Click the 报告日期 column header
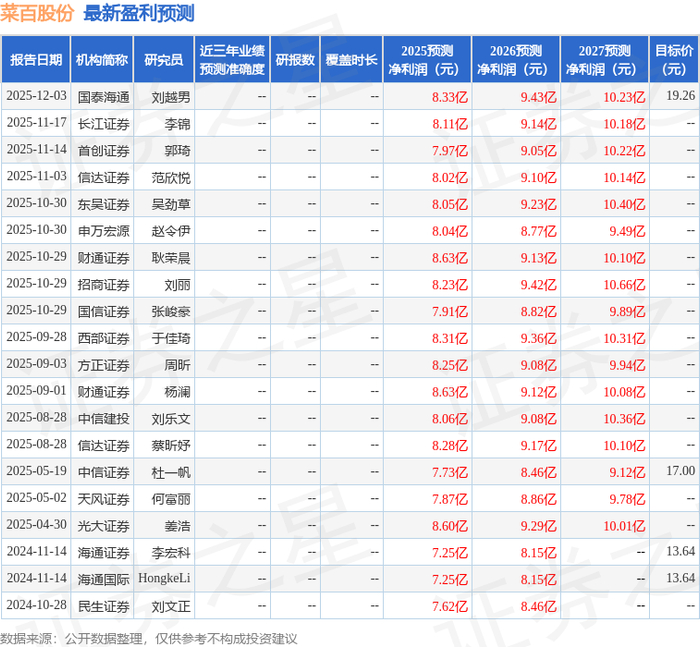Viewport: 700px width, 647px height. (36, 59)
